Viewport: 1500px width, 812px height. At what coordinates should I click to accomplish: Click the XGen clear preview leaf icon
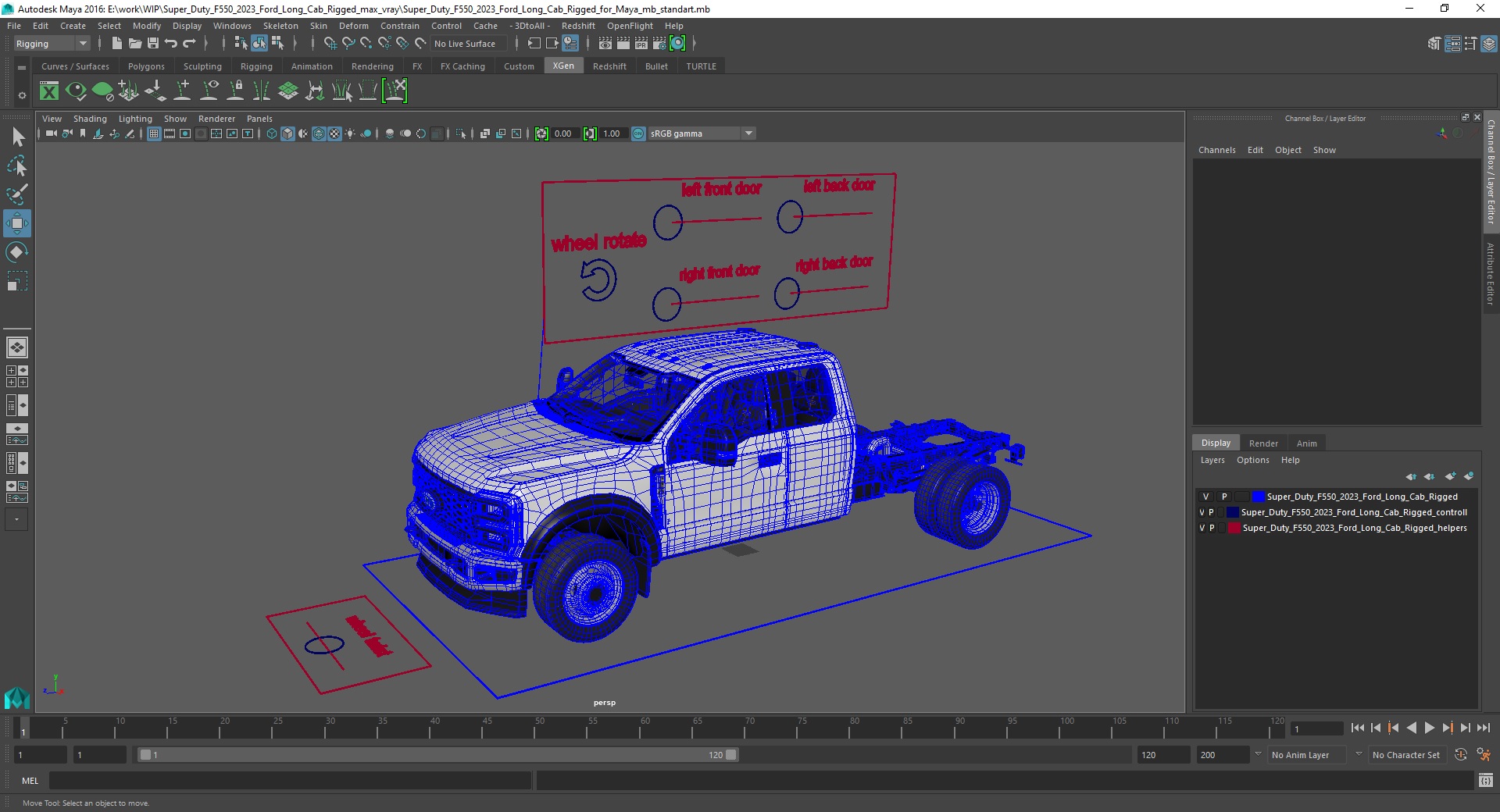point(102,91)
